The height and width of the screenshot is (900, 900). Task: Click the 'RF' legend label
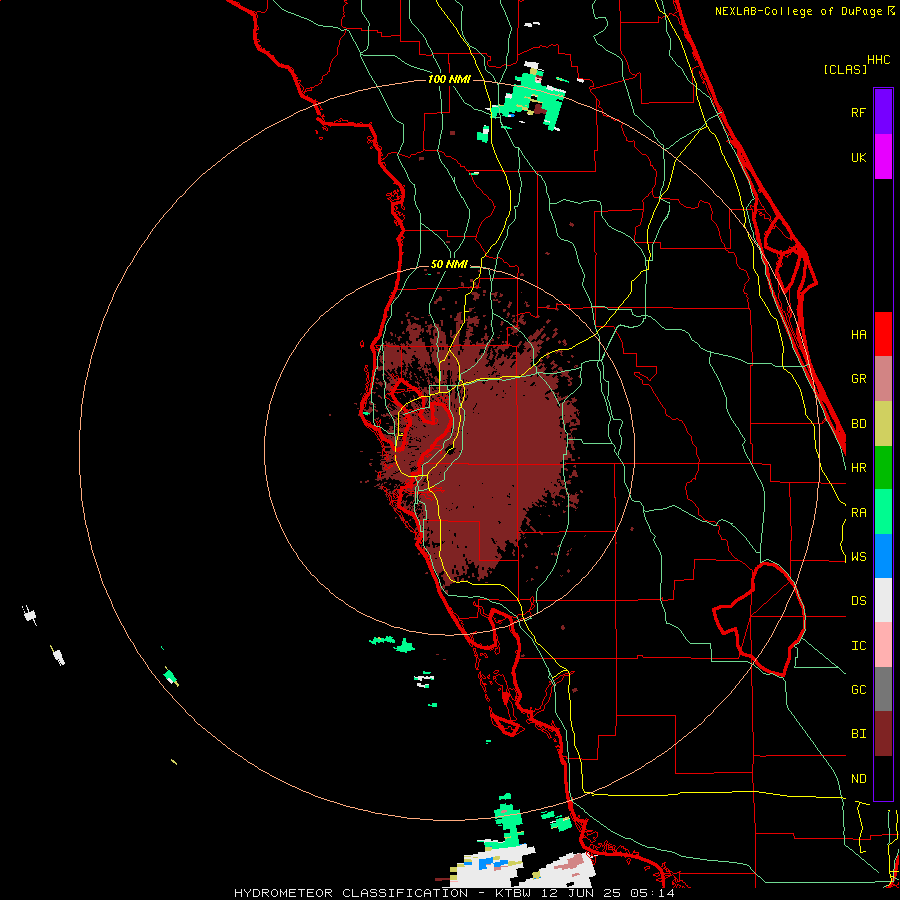(858, 112)
